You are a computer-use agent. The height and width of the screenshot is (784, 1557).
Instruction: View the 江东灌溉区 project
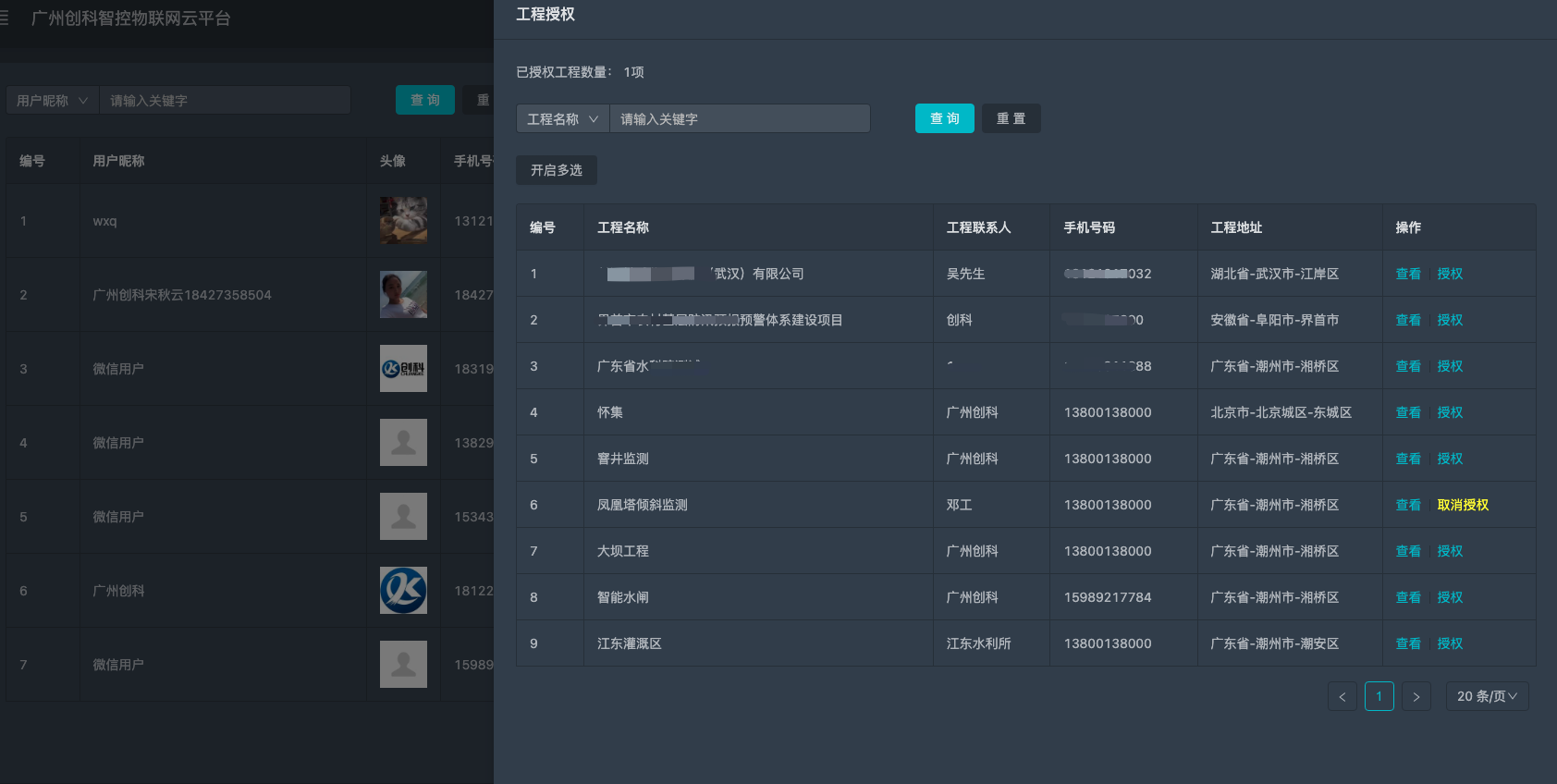pyautogui.click(x=1408, y=643)
